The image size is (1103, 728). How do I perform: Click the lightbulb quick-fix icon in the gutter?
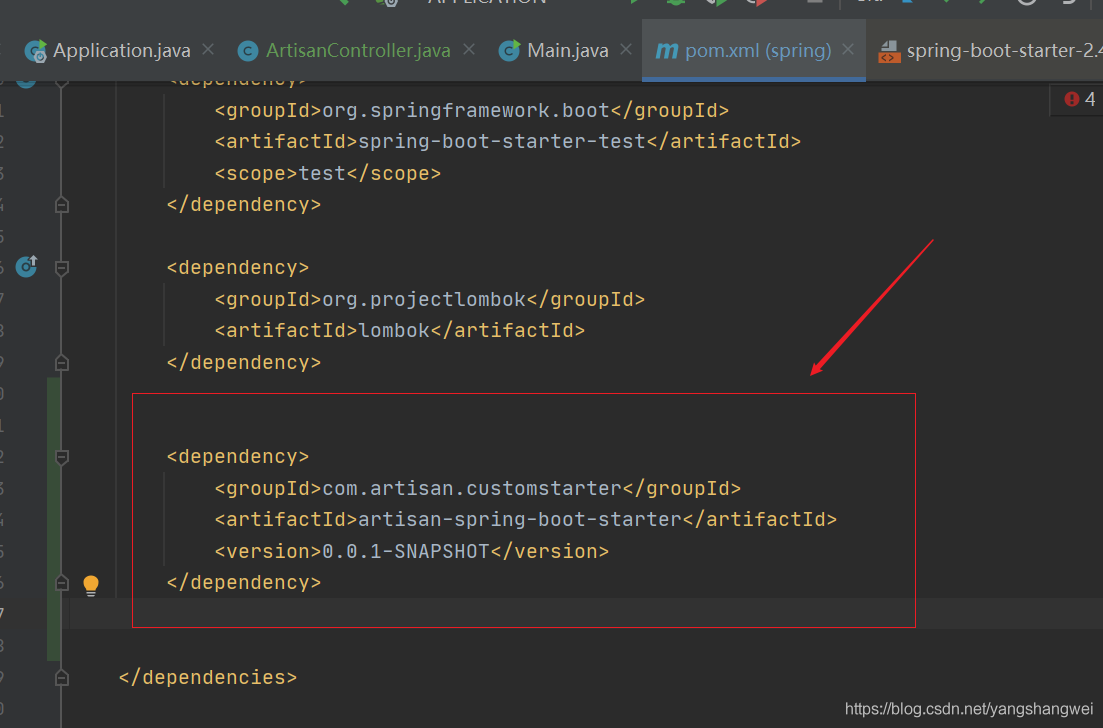pos(91,585)
